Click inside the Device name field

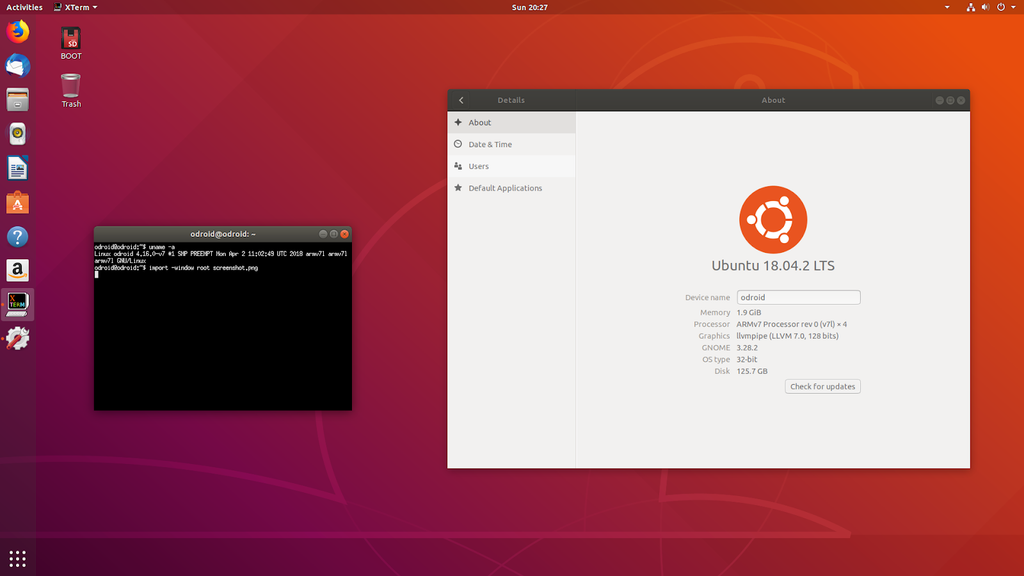[798, 297]
